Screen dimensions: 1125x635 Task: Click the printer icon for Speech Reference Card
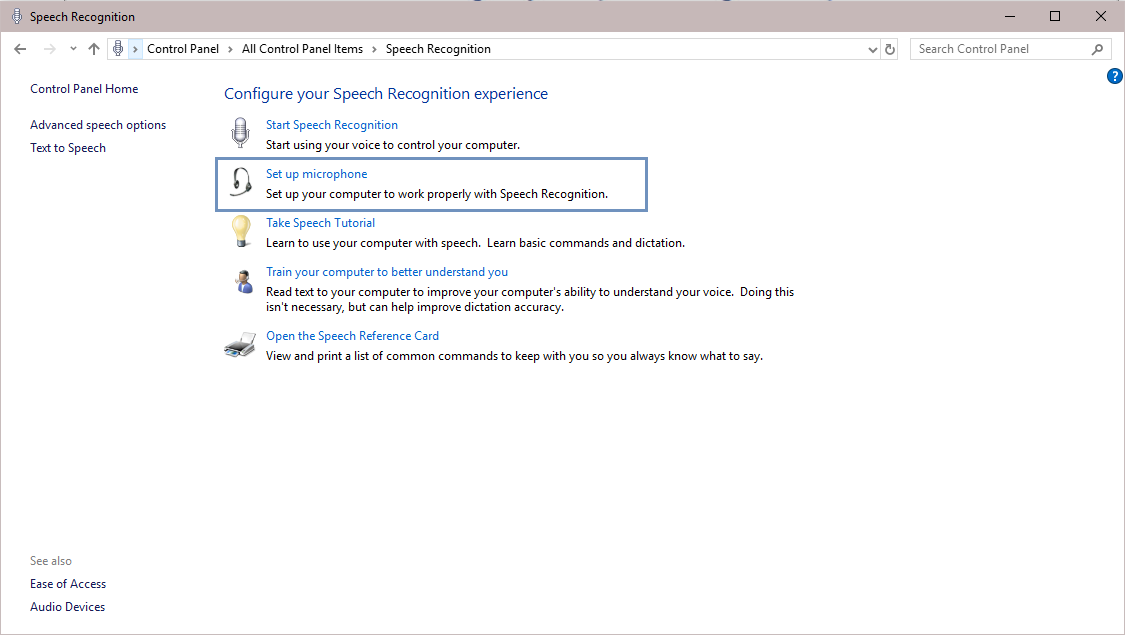tap(240, 345)
